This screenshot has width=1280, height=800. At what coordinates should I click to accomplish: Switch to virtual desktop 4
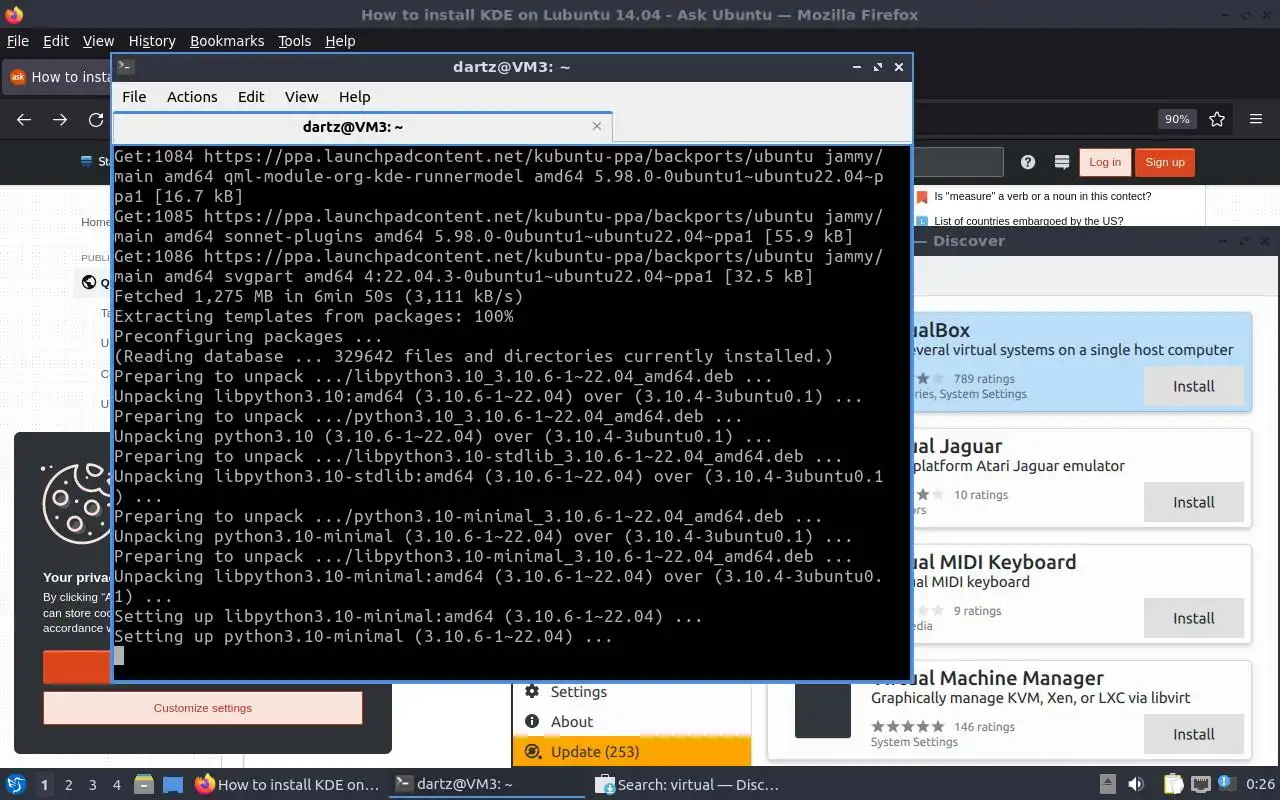(x=117, y=785)
